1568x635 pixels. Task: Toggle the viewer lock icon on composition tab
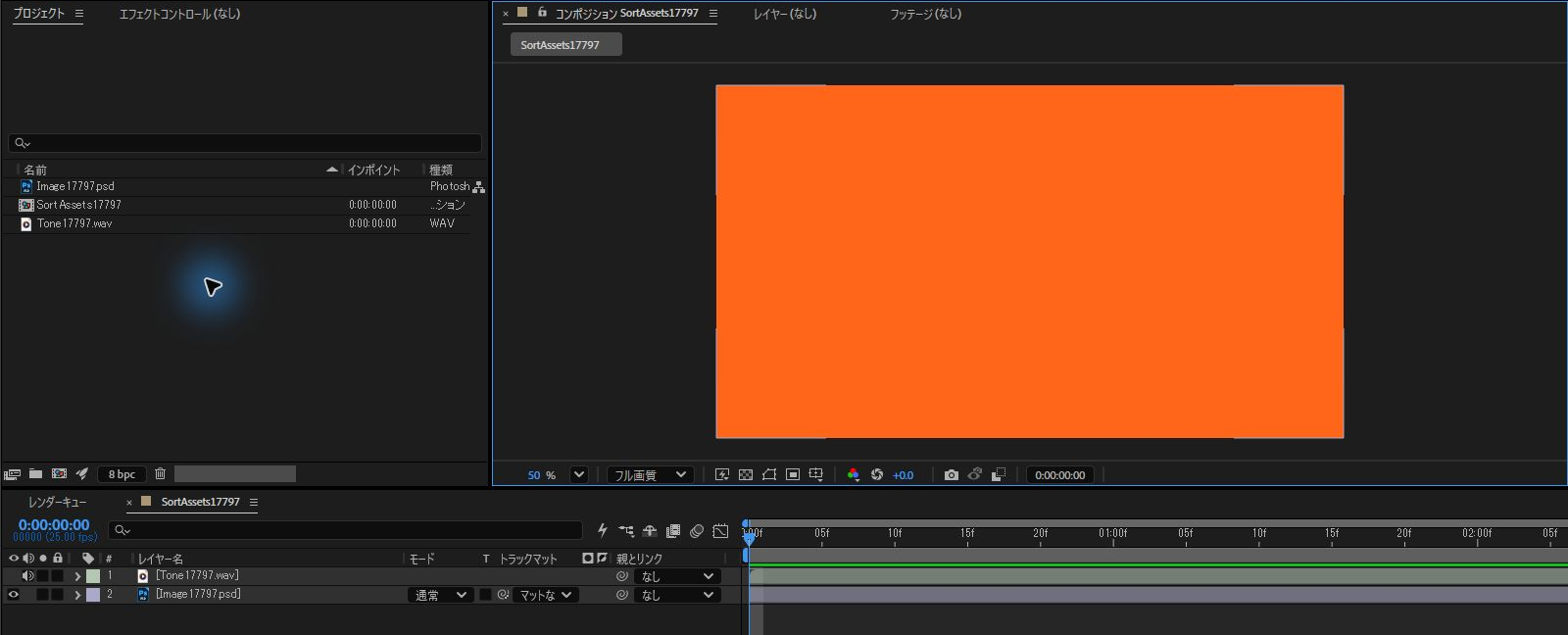tap(542, 13)
